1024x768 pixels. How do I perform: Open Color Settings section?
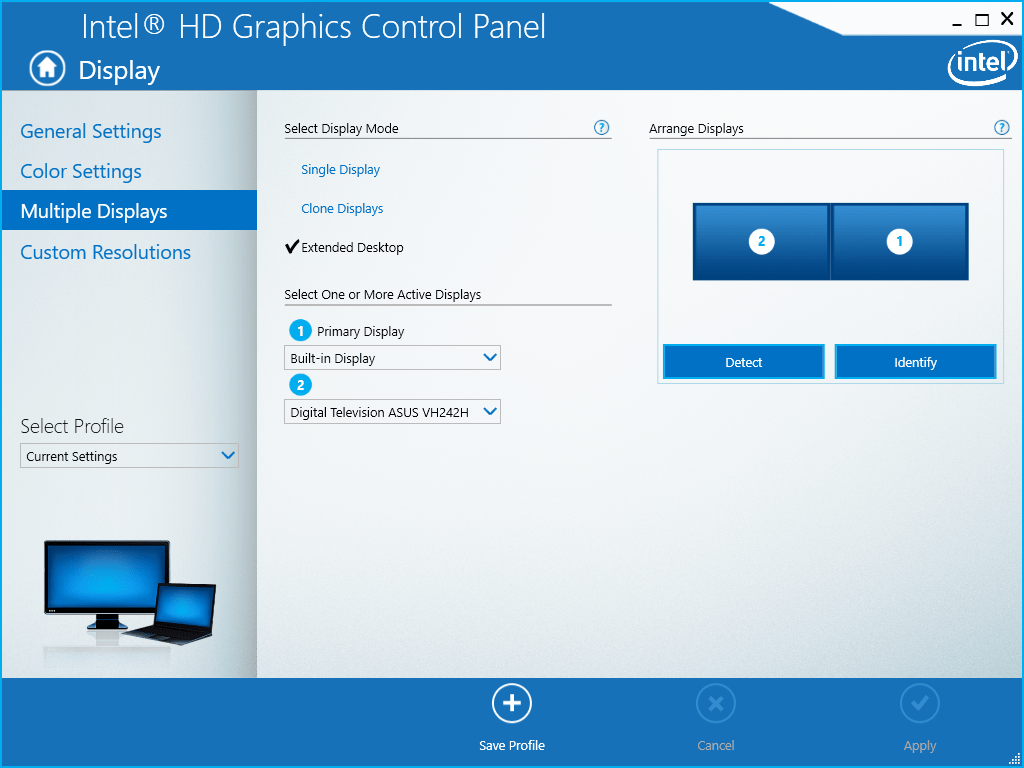click(x=81, y=171)
